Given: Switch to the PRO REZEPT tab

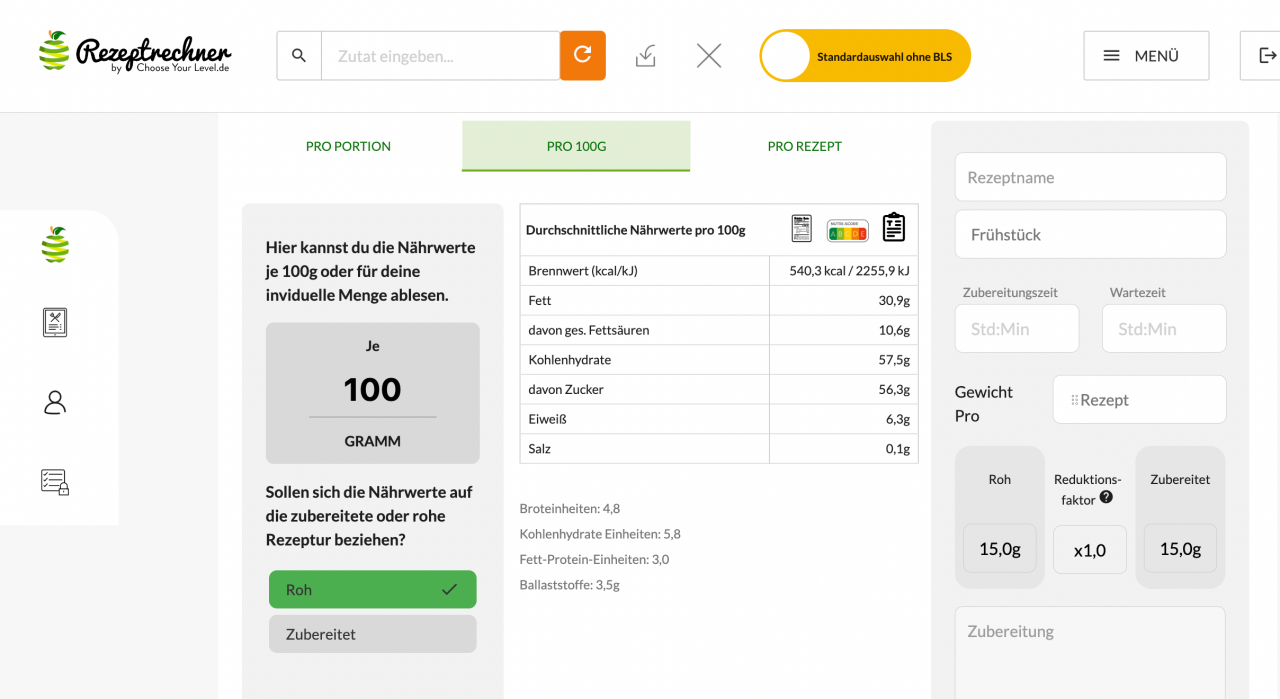Looking at the screenshot, I should [805, 146].
